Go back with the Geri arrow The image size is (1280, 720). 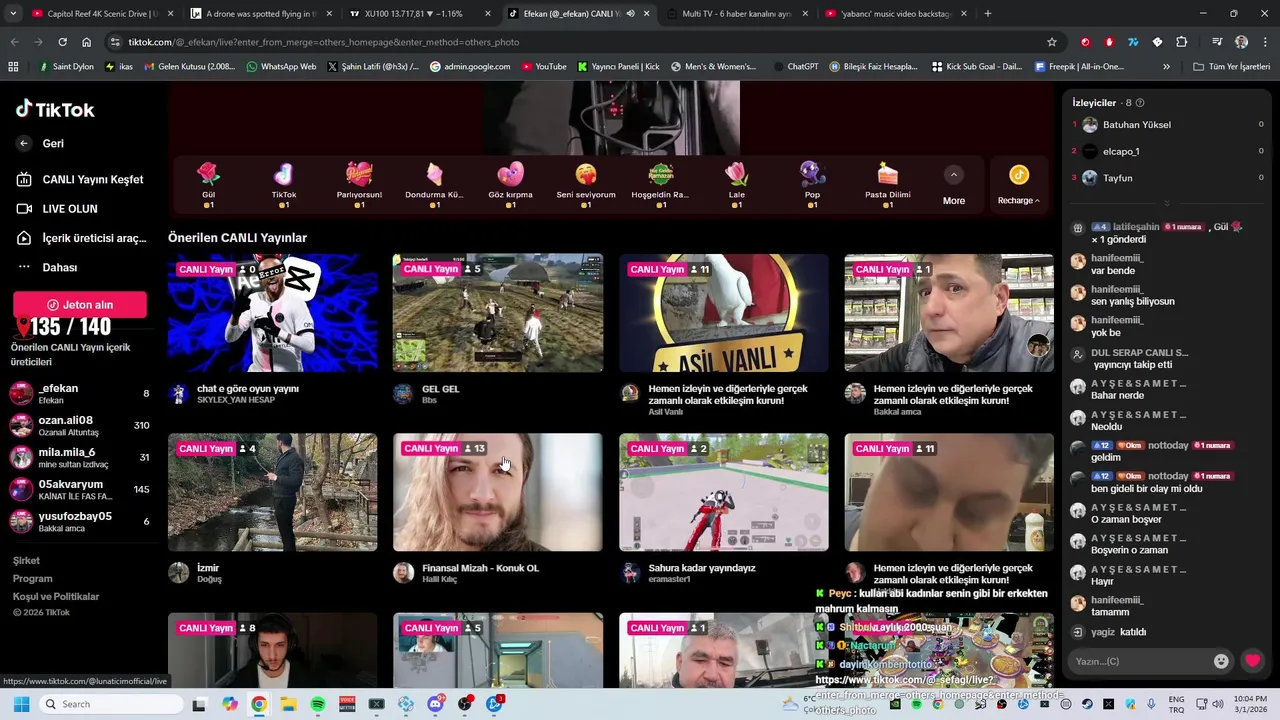coord(24,143)
